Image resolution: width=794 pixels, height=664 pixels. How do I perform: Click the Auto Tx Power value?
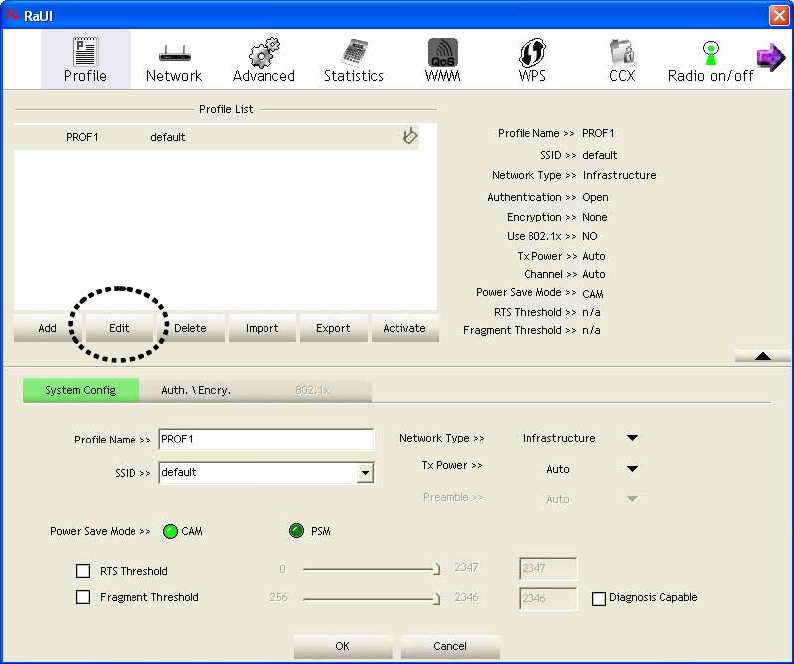pos(558,469)
